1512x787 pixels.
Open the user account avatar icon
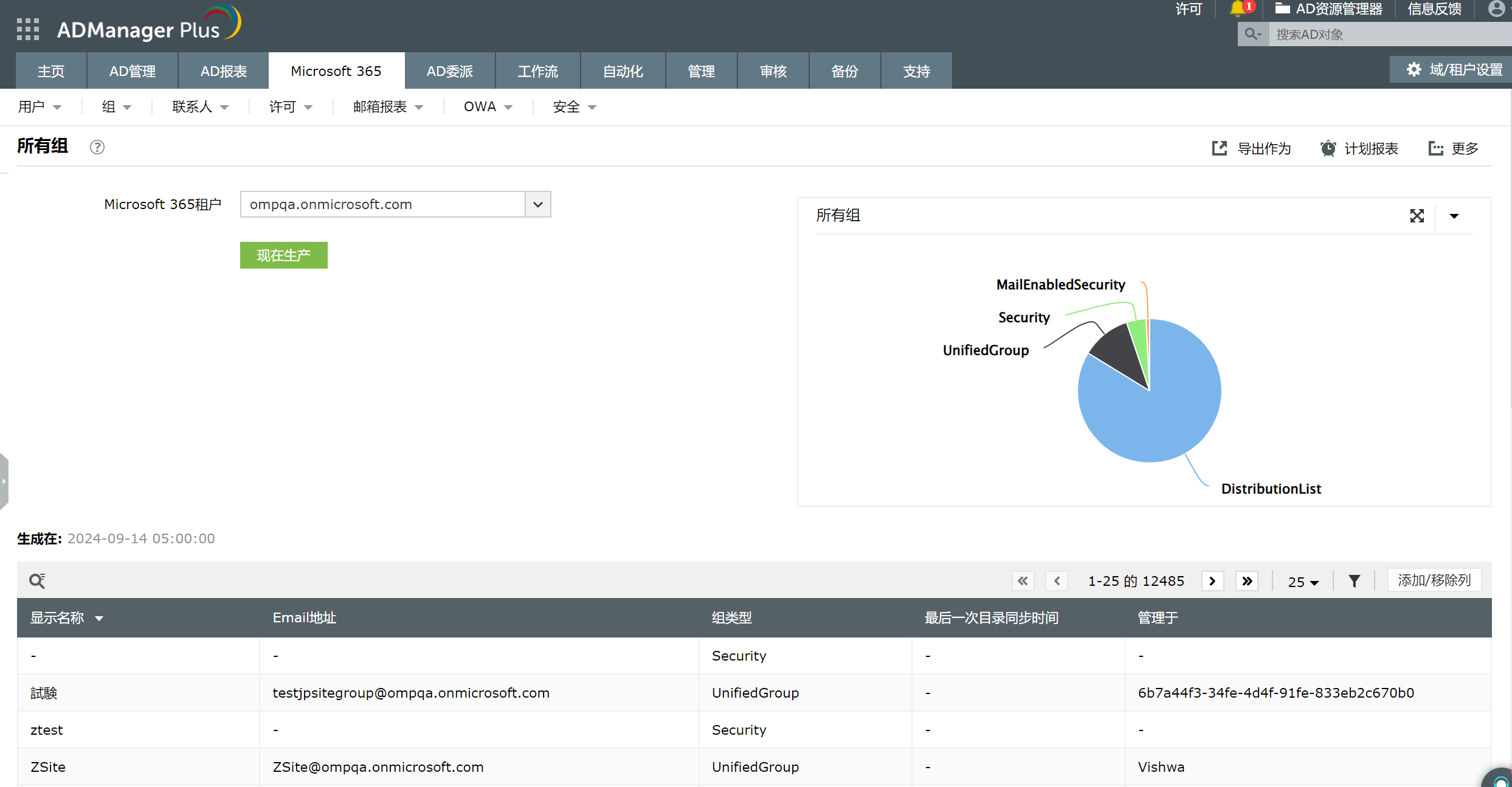click(x=1496, y=9)
